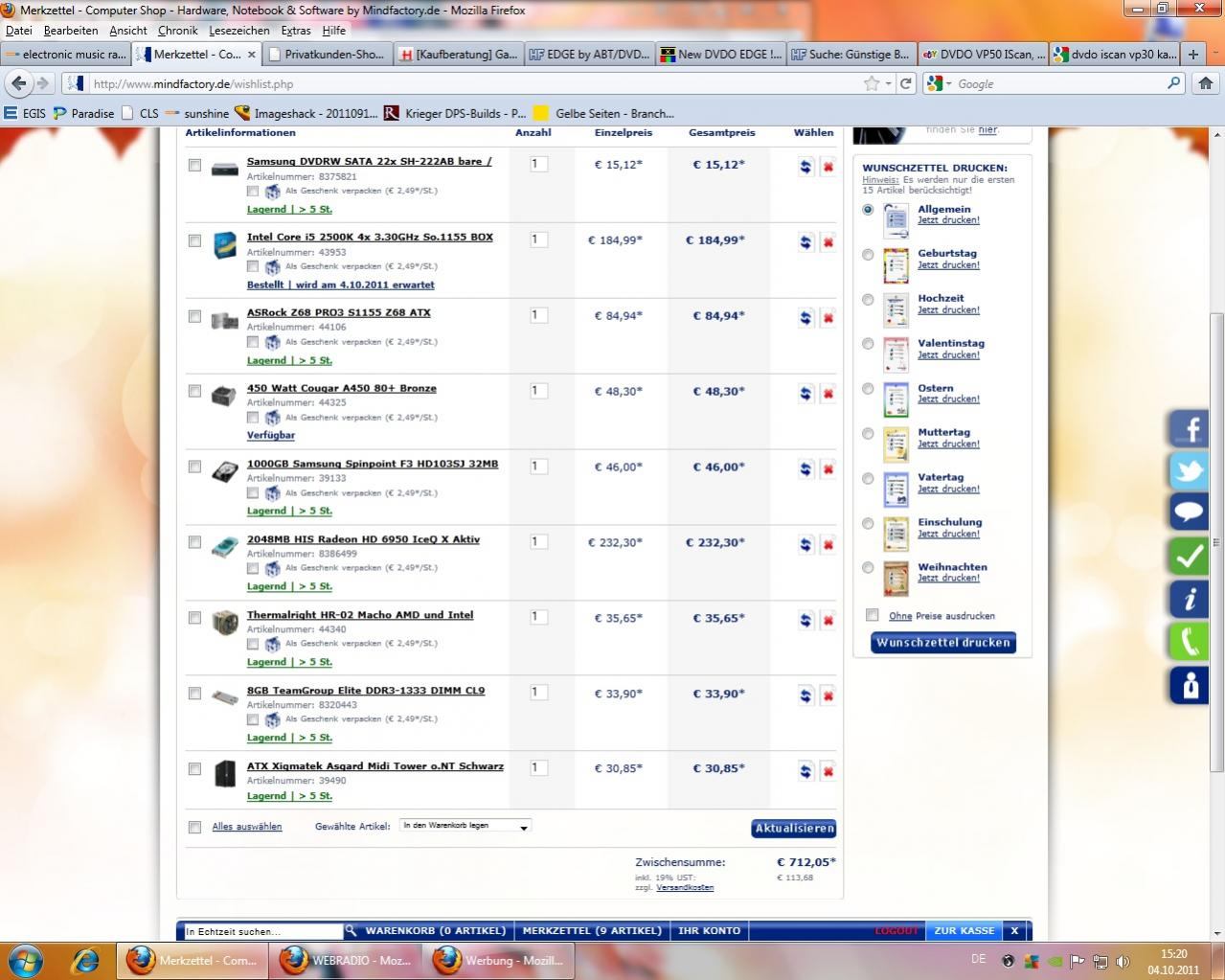Click the search magnifier in bottom bar
The image size is (1225, 980).
click(351, 930)
